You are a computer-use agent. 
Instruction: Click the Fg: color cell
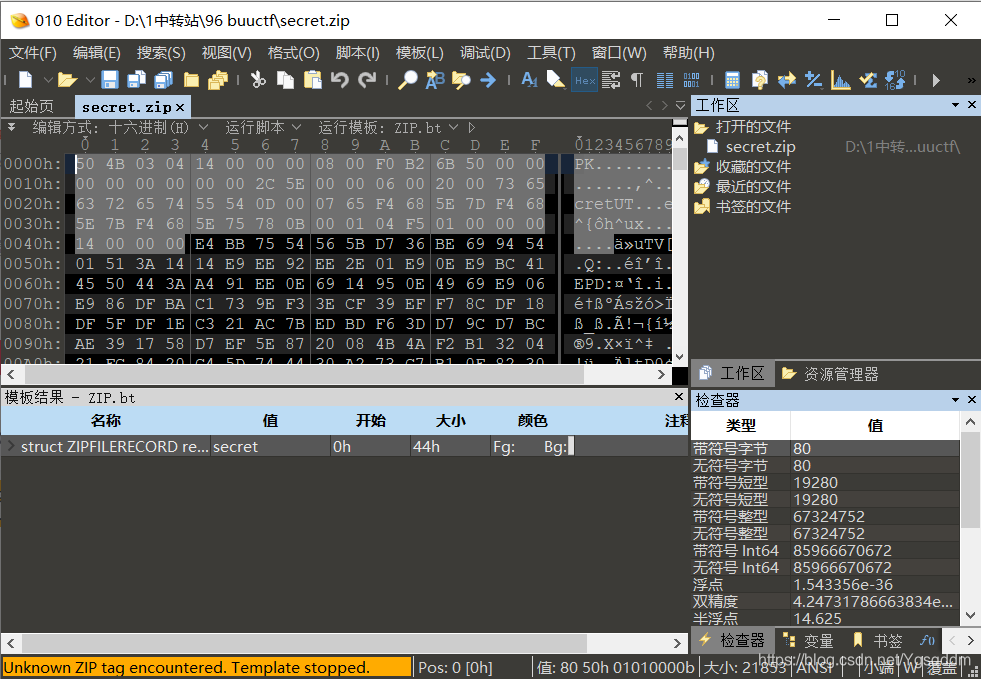coord(504,447)
